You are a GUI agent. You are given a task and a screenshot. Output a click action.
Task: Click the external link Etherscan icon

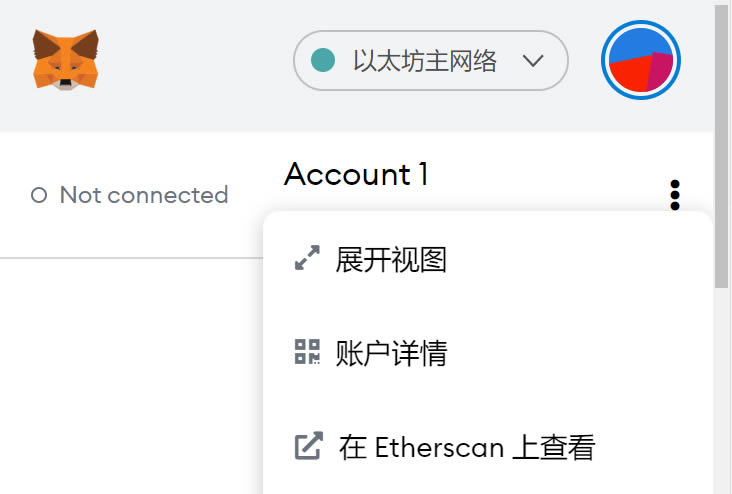308,446
